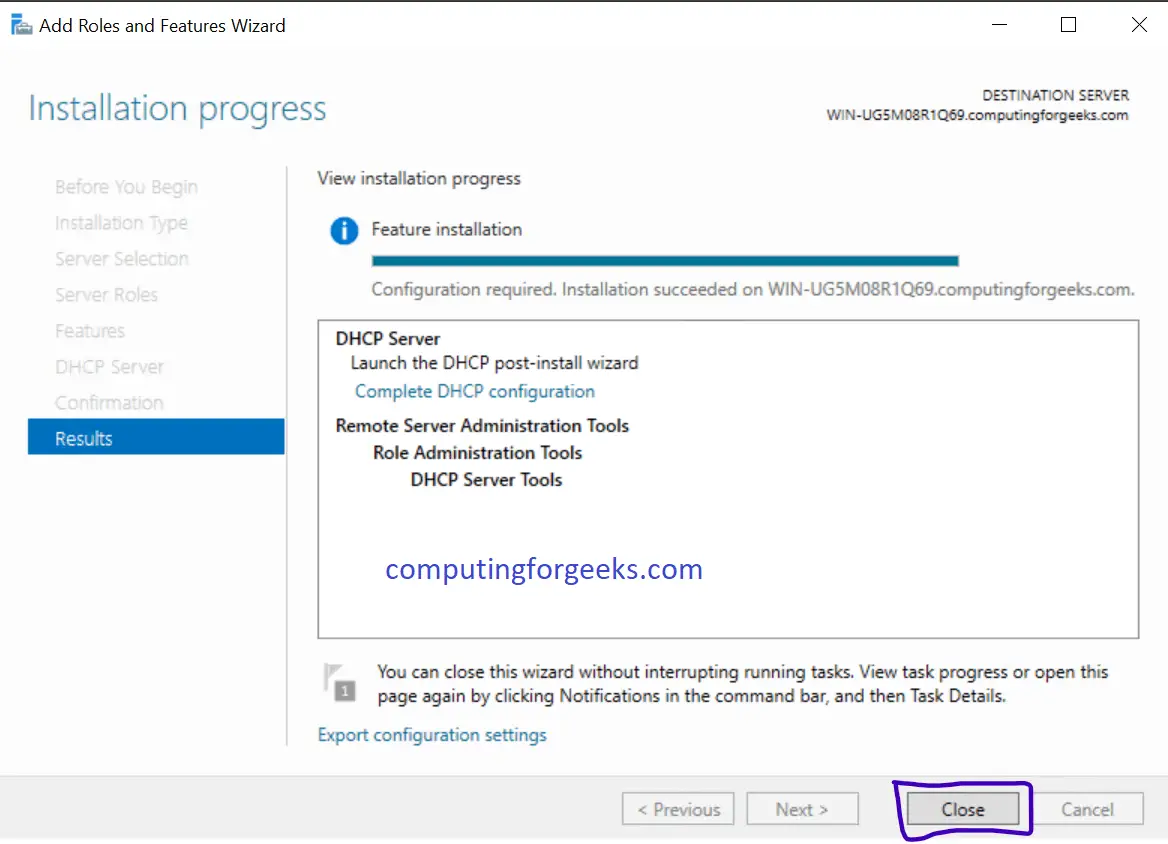
Task: Select the Remote Server Administration Tools entry
Action: (x=482, y=426)
